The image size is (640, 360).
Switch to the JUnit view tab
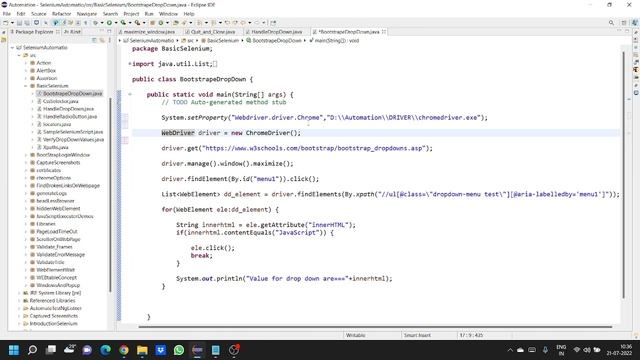(x=73, y=31)
